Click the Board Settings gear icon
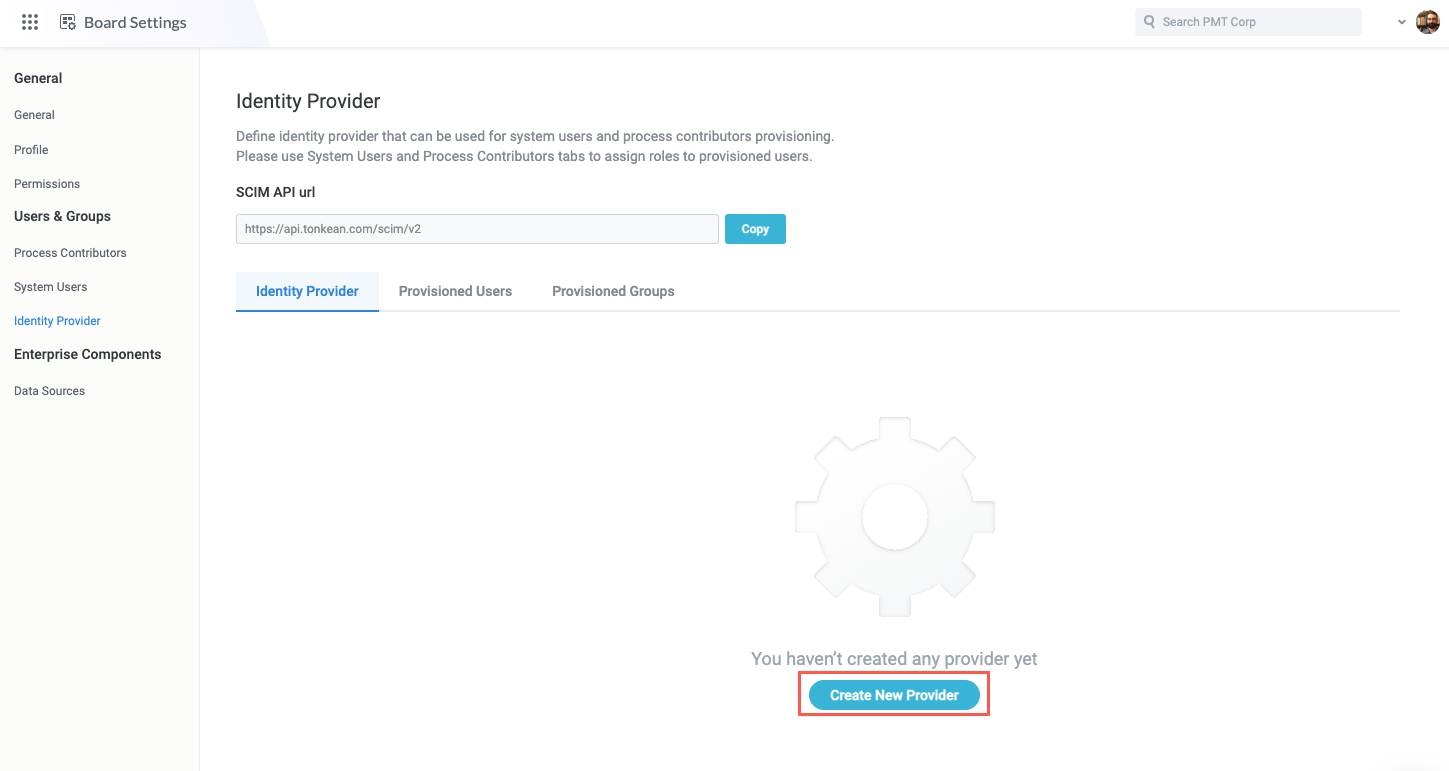This screenshot has height=771, width=1449. (67, 20)
